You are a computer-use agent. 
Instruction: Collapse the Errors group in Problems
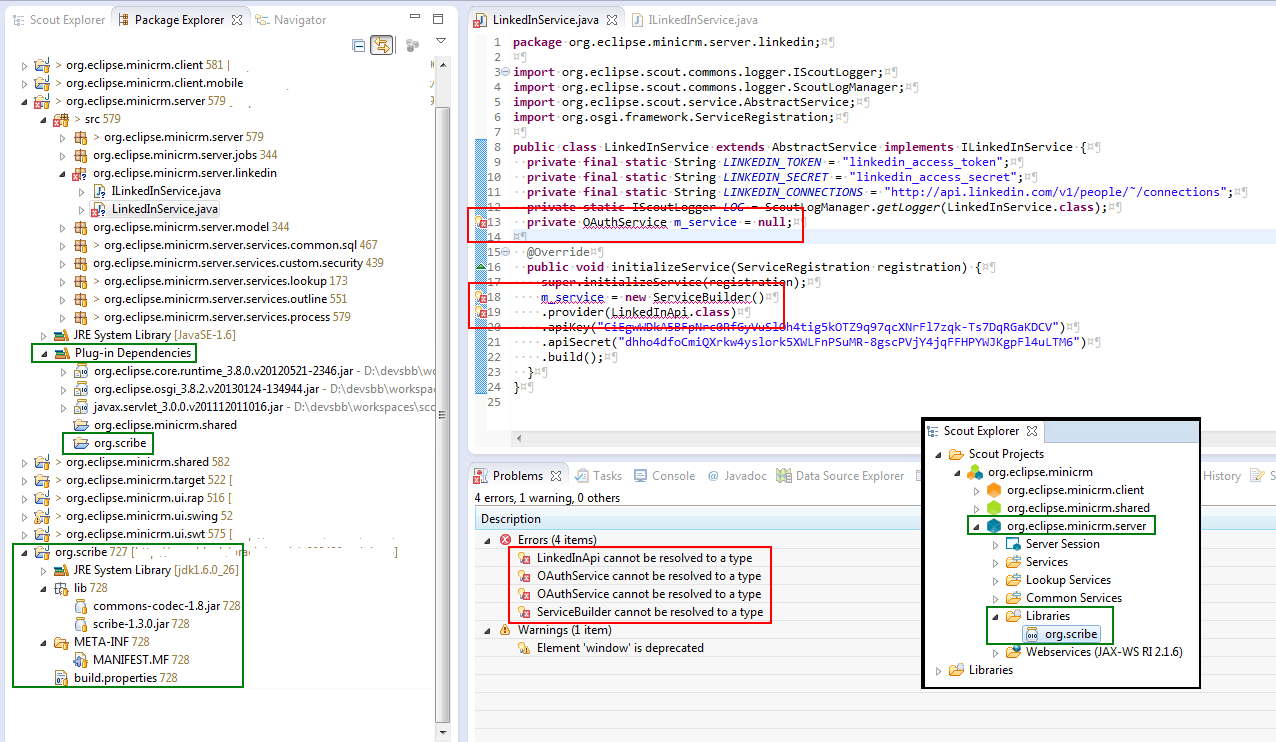coord(487,540)
